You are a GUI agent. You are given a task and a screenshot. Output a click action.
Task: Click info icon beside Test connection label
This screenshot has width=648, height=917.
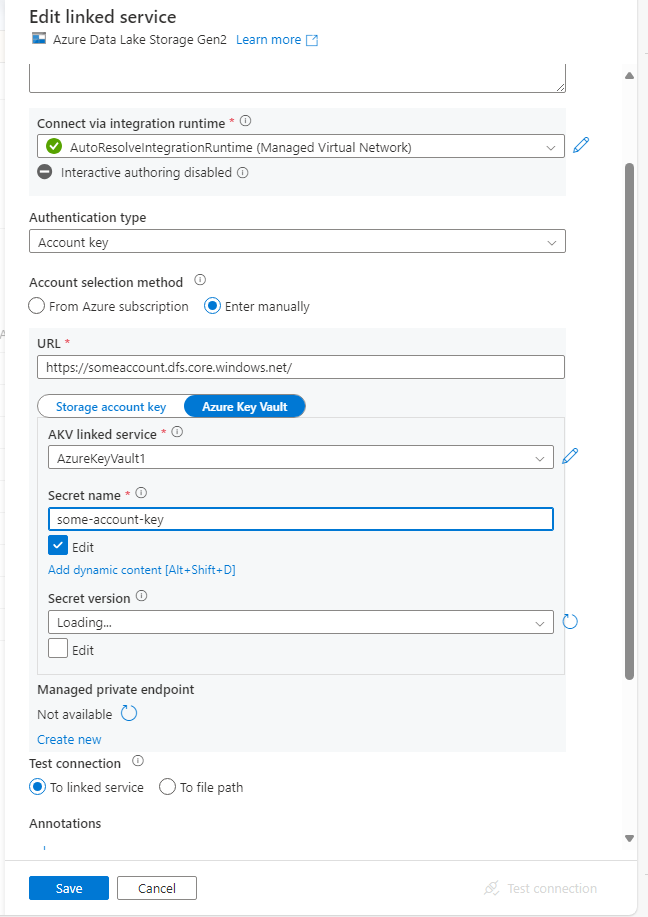pyautogui.click(x=138, y=762)
